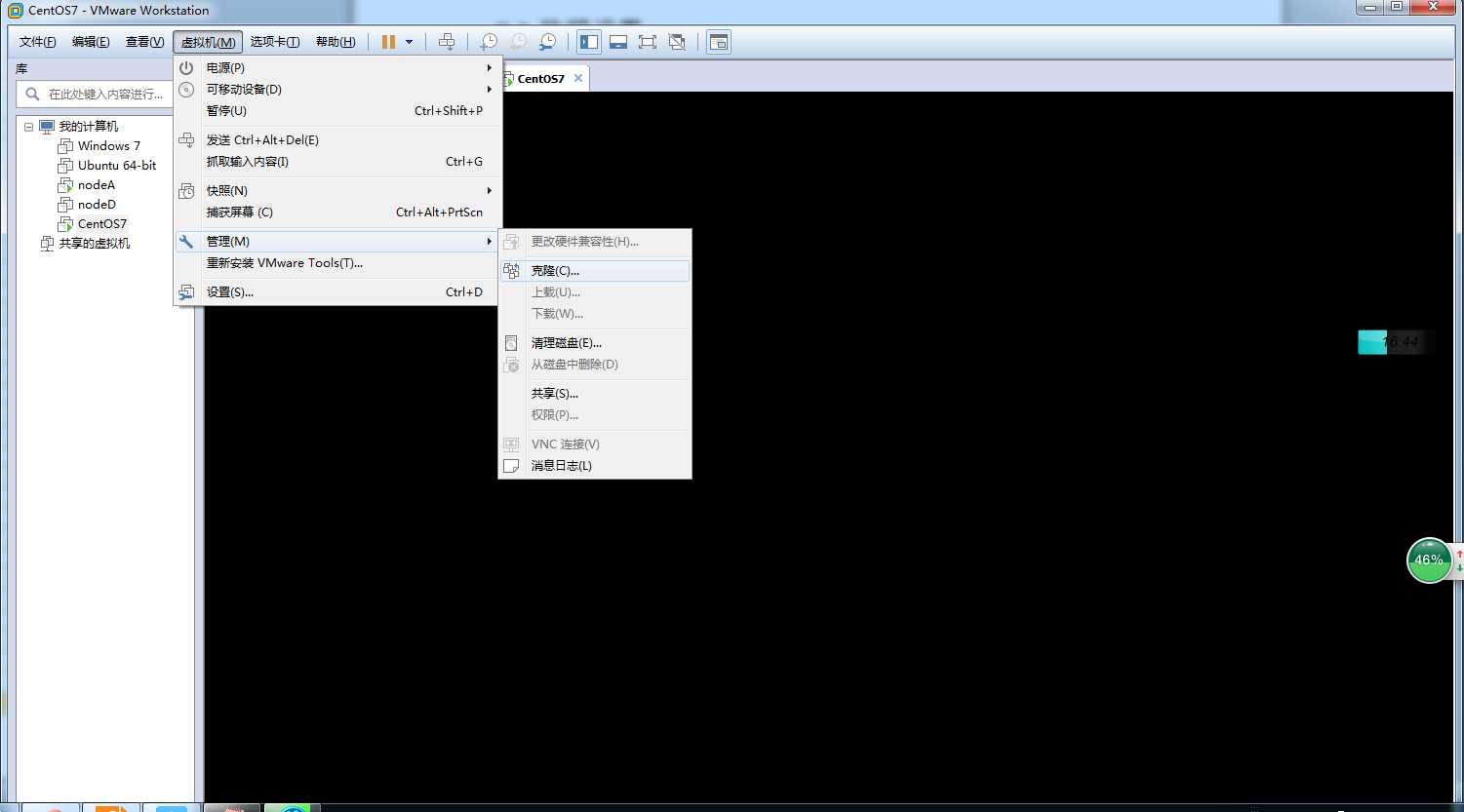Click the Full screen mode toolbar icon
Image resolution: width=1464 pixels, height=812 pixels.
[648, 42]
